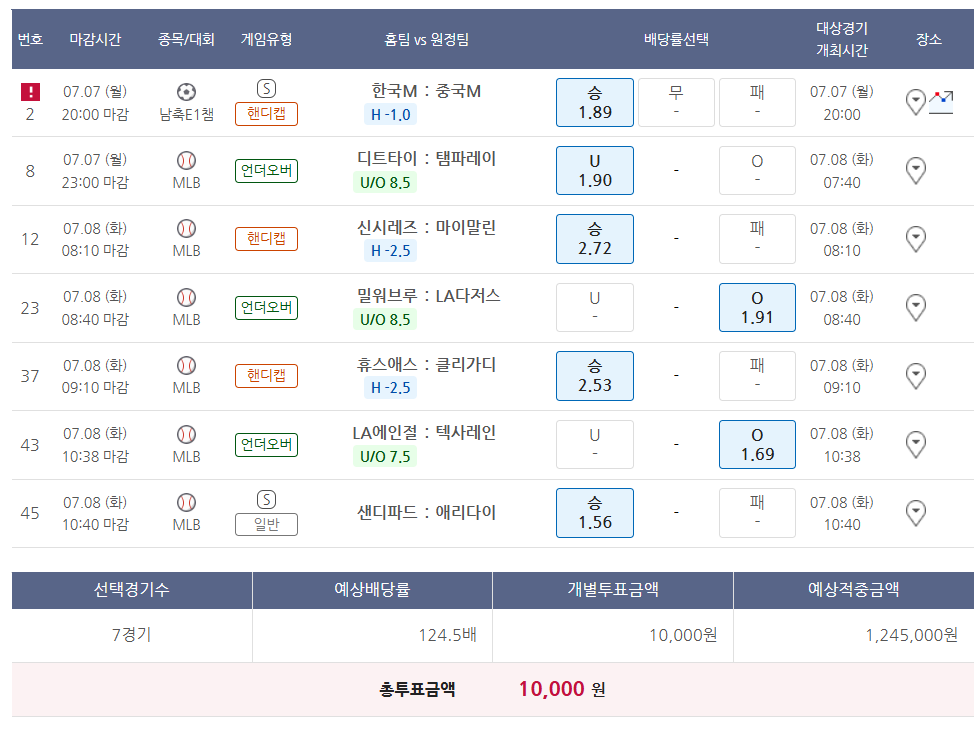
Task: Click the baseball icon in the 밀워브루 row
Action: click(x=186, y=297)
